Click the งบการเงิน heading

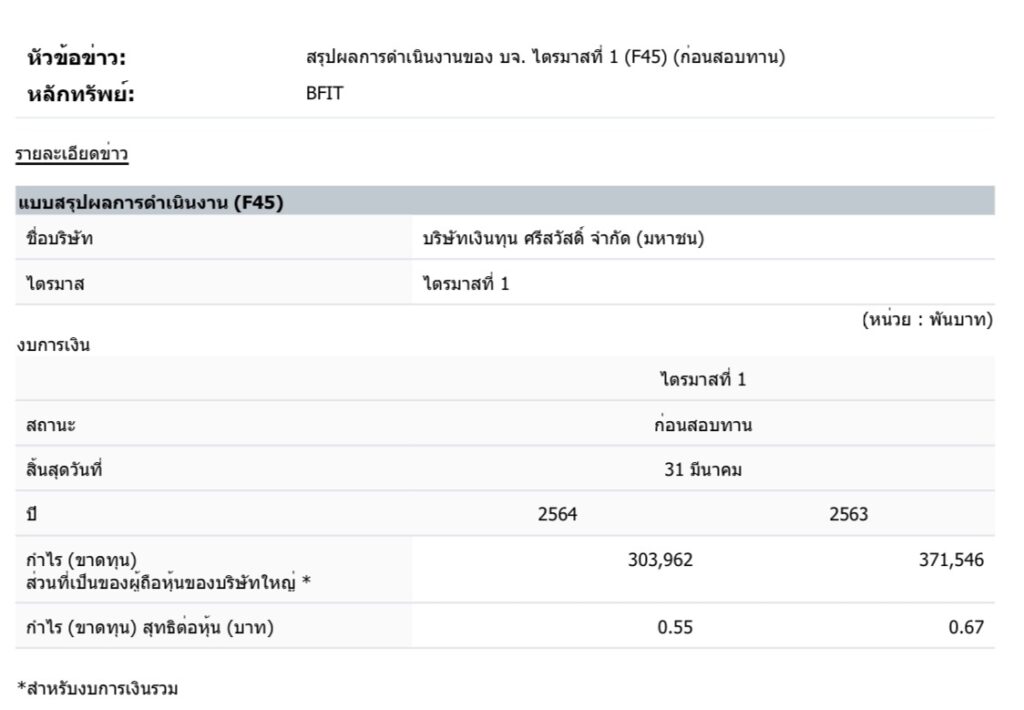click(x=54, y=346)
